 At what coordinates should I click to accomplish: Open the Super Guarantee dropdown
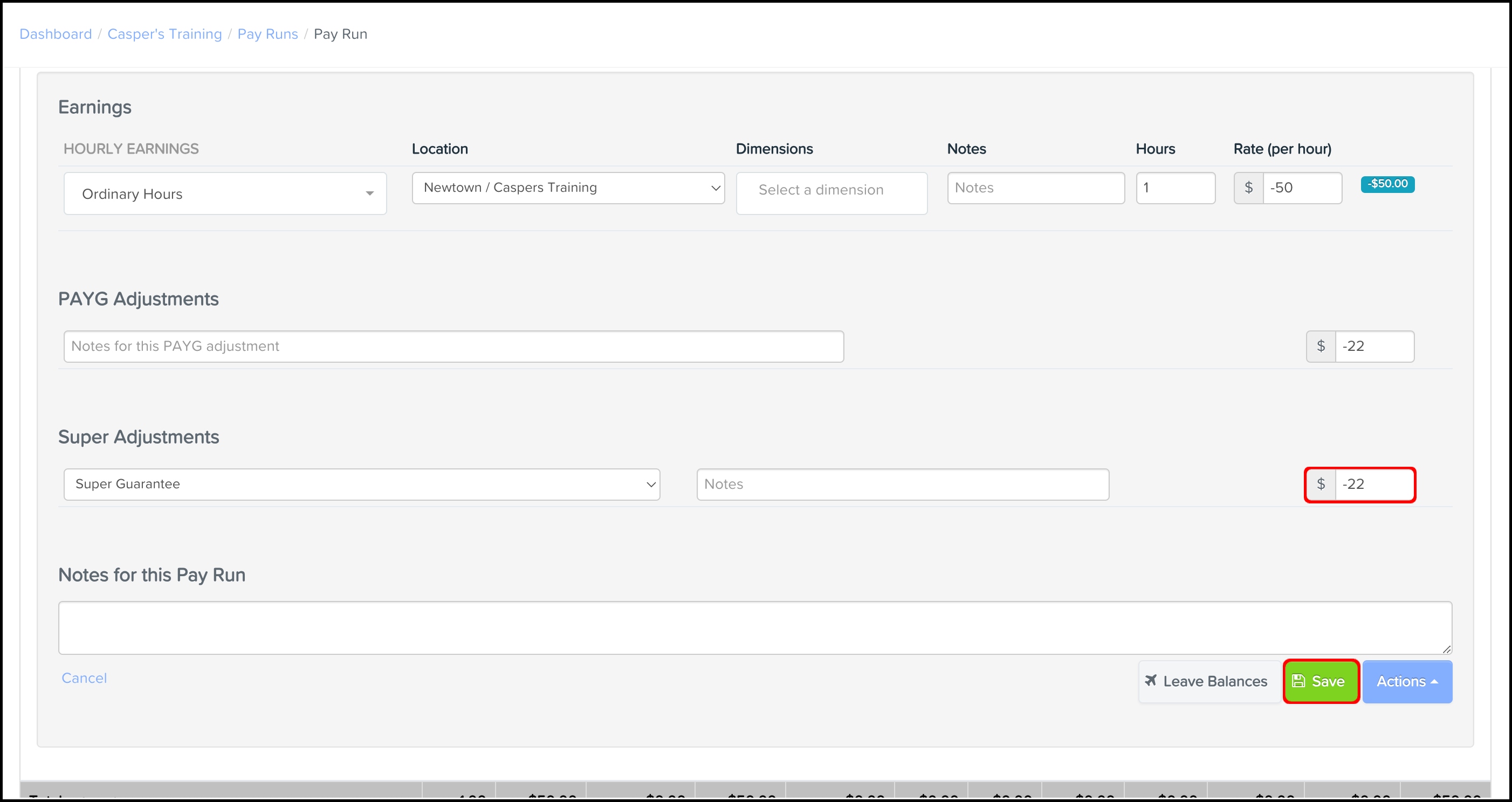[362, 484]
